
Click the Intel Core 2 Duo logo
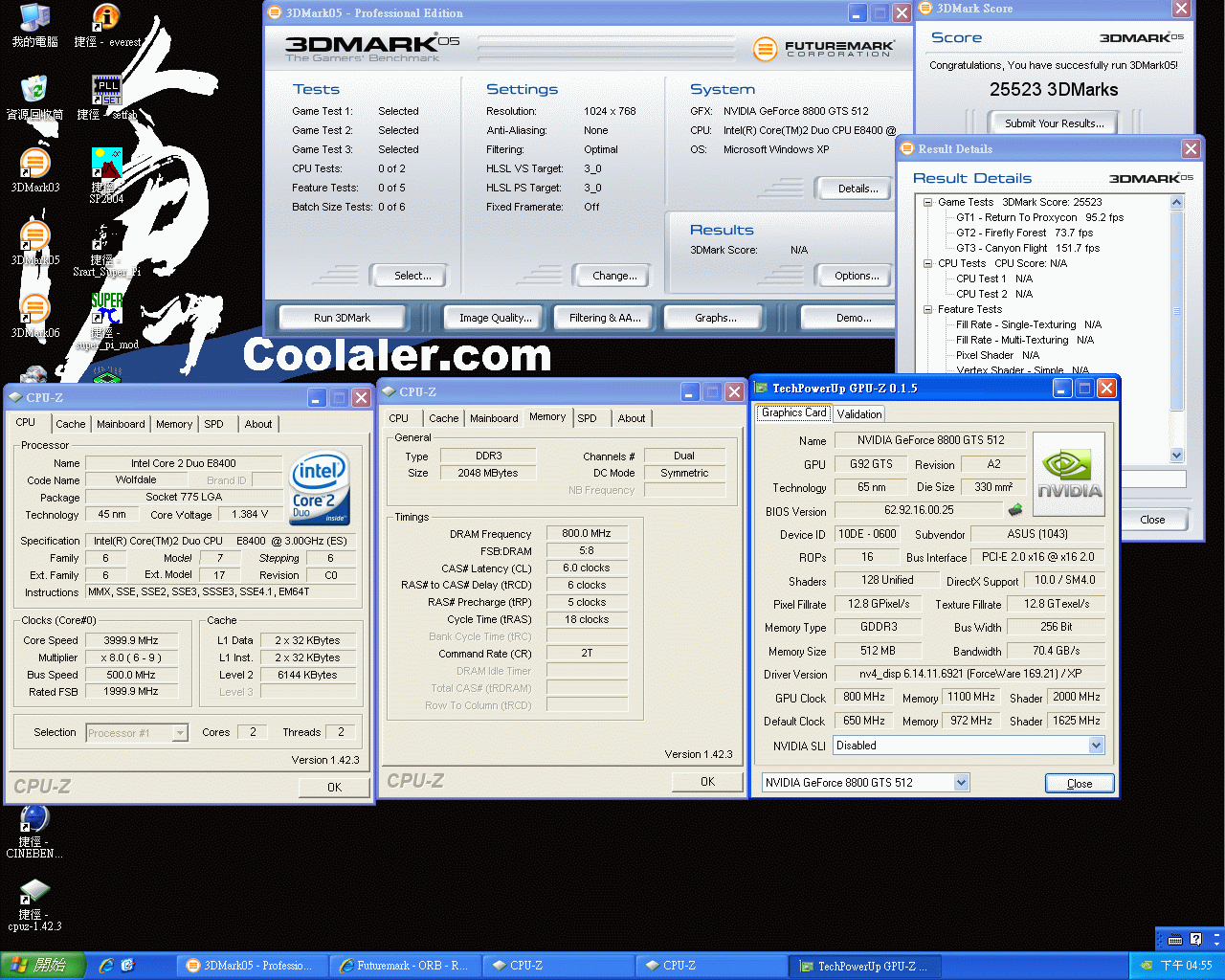[320, 487]
